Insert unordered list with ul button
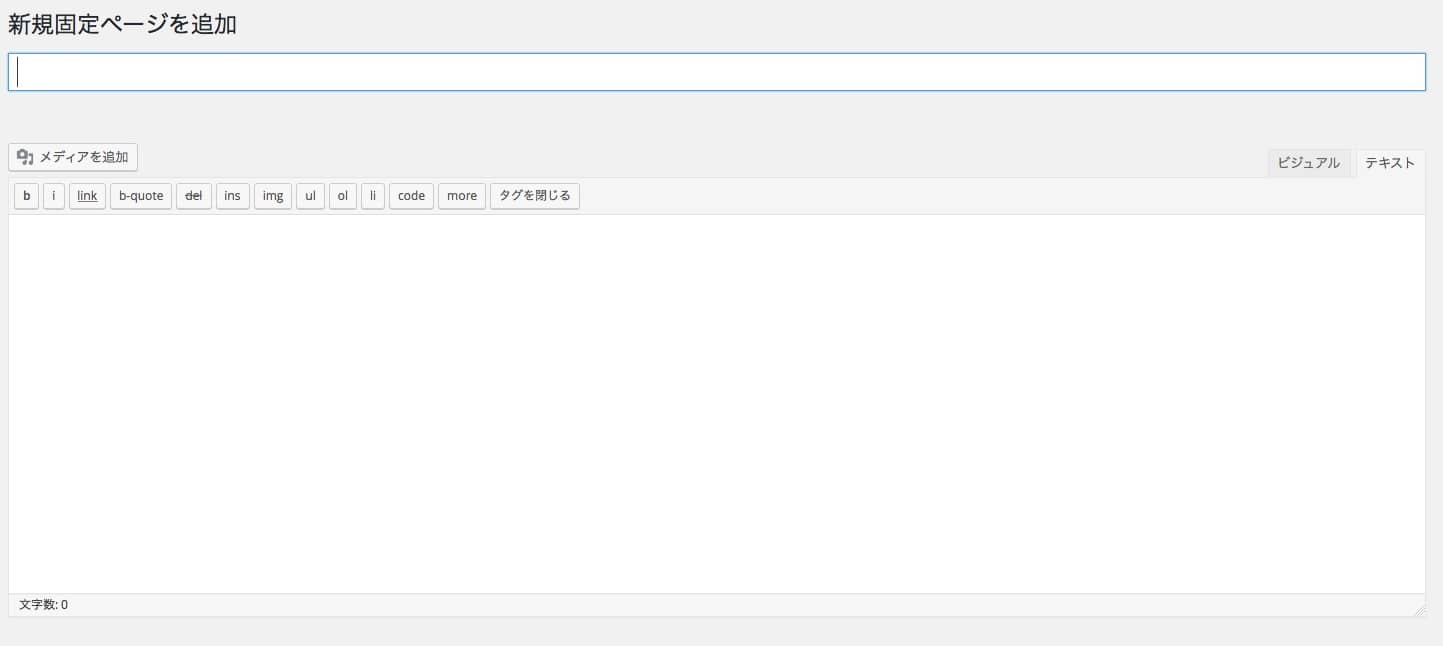The height and width of the screenshot is (646, 1443). (x=310, y=196)
